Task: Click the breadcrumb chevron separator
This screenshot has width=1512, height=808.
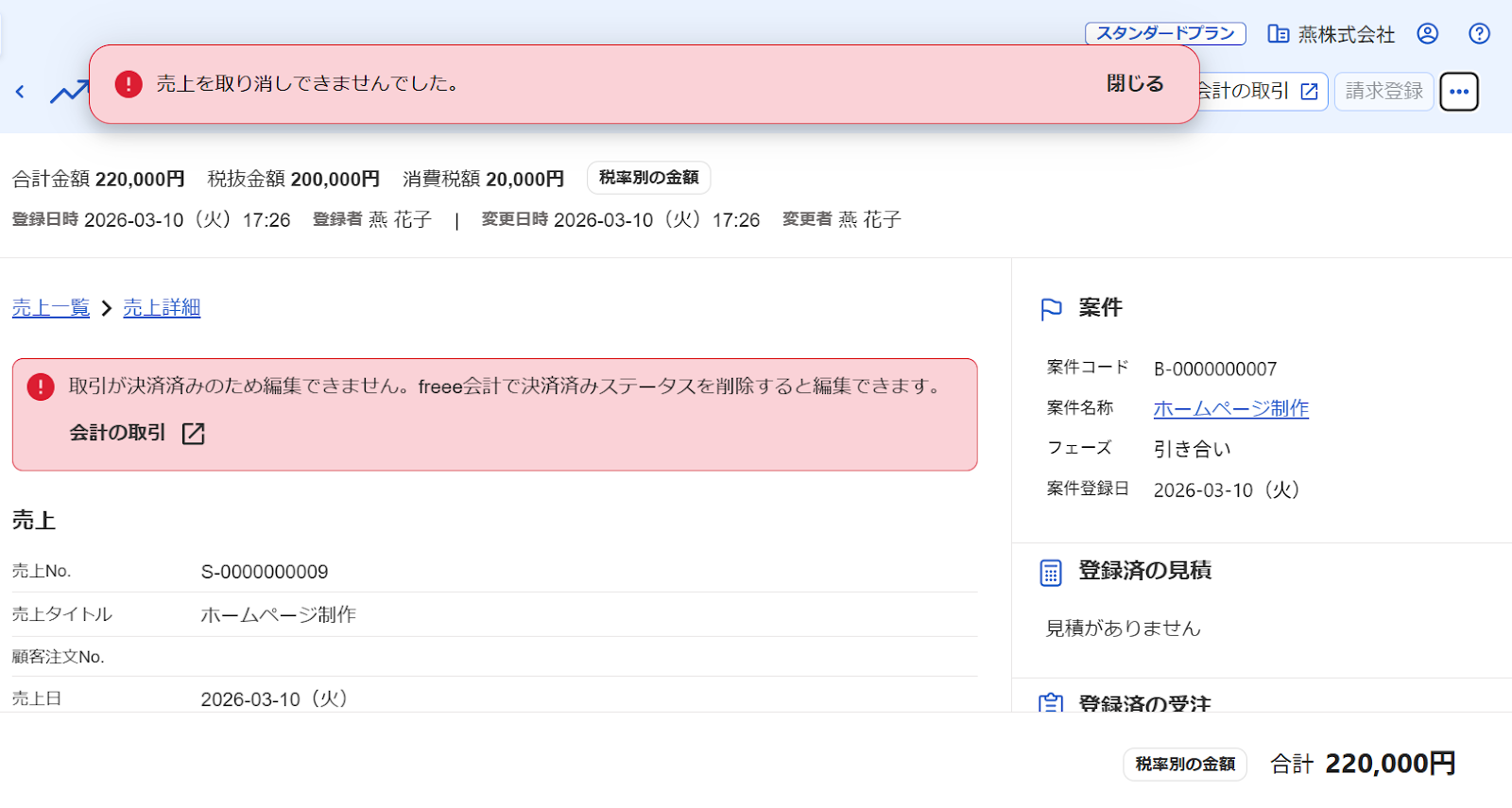Action: [x=106, y=308]
